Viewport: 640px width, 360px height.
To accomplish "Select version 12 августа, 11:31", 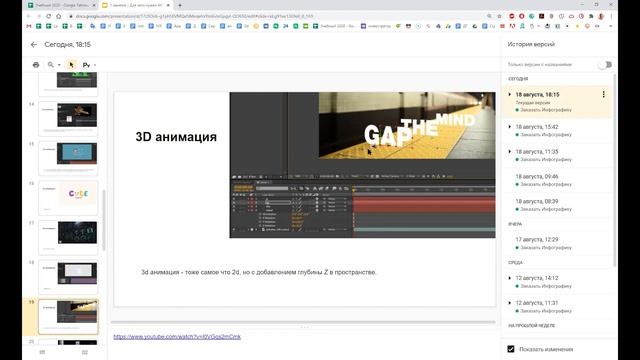I will 558,307.
